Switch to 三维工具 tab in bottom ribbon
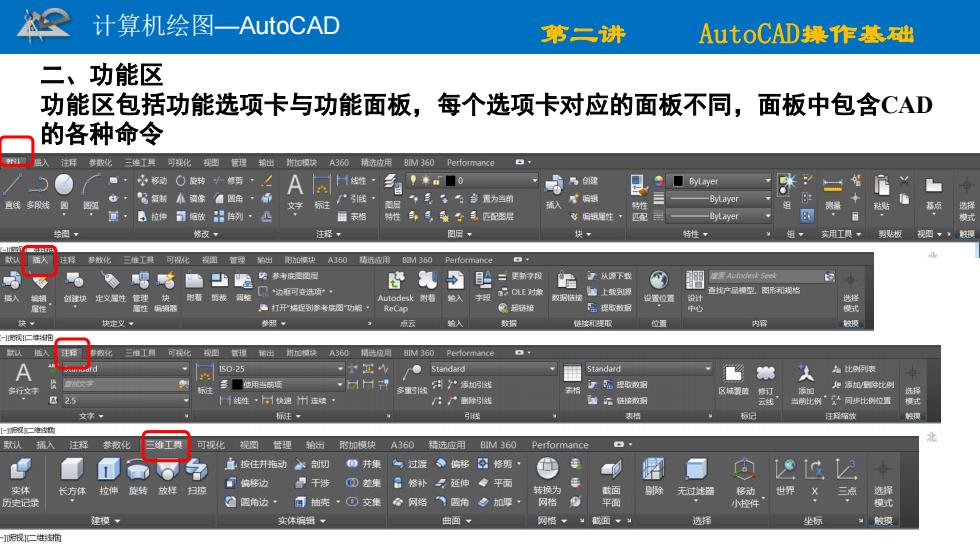Screen dimensions: 980x551 coord(164,445)
